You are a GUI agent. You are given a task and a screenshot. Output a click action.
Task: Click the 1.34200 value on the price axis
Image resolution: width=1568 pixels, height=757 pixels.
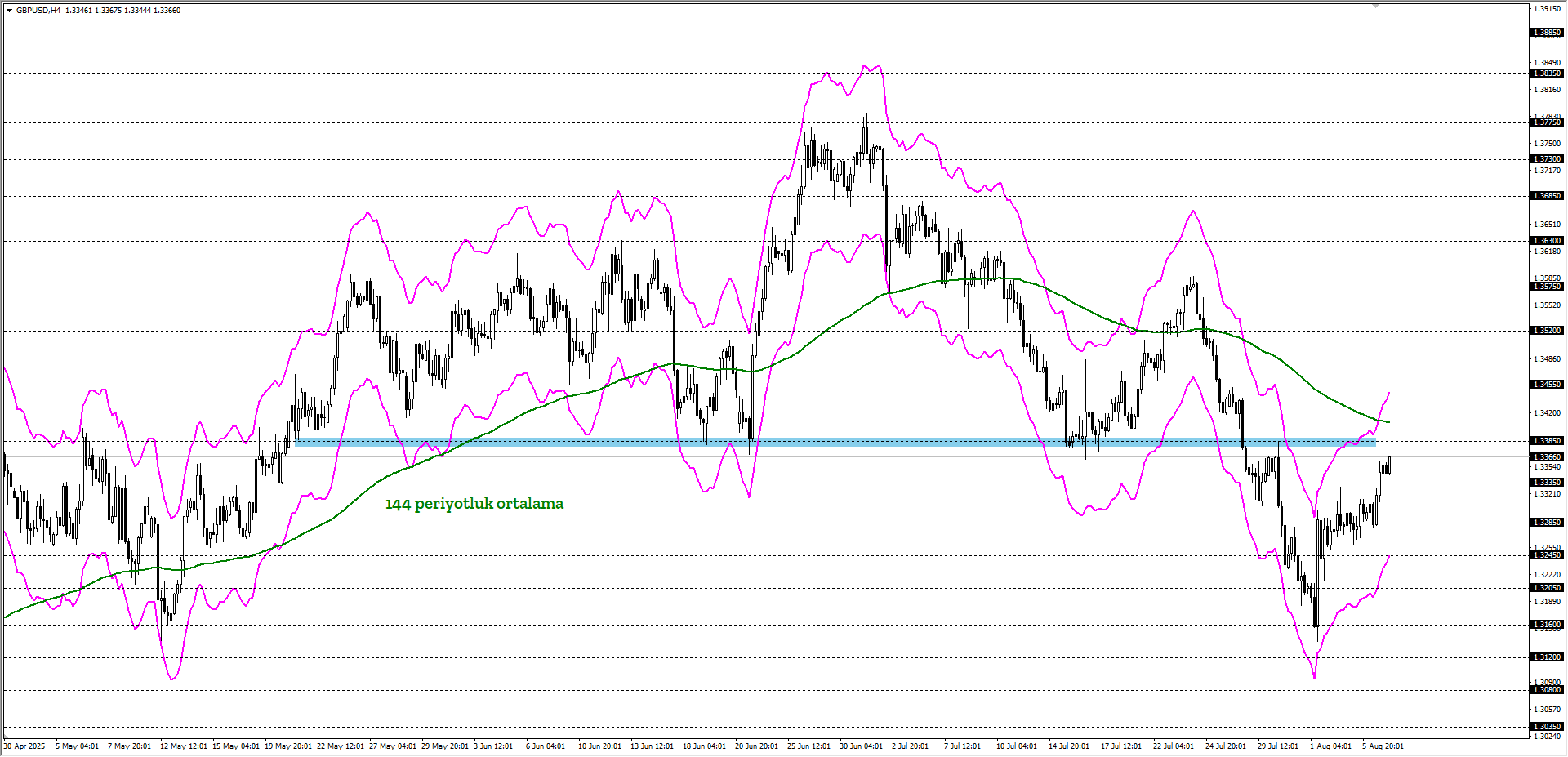tap(1548, 413)
